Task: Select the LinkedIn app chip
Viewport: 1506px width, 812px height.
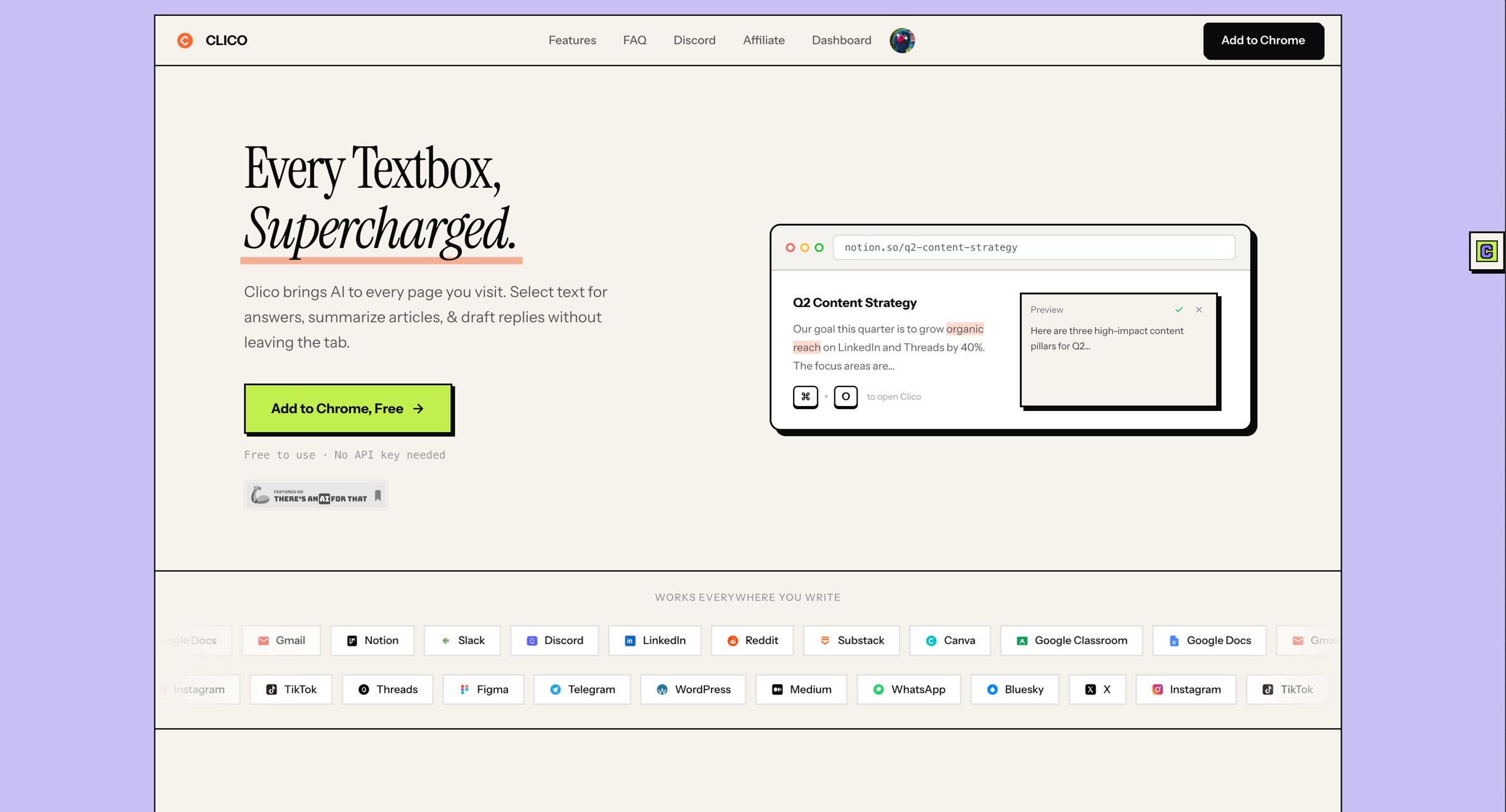Action: (x=655, y=641)
